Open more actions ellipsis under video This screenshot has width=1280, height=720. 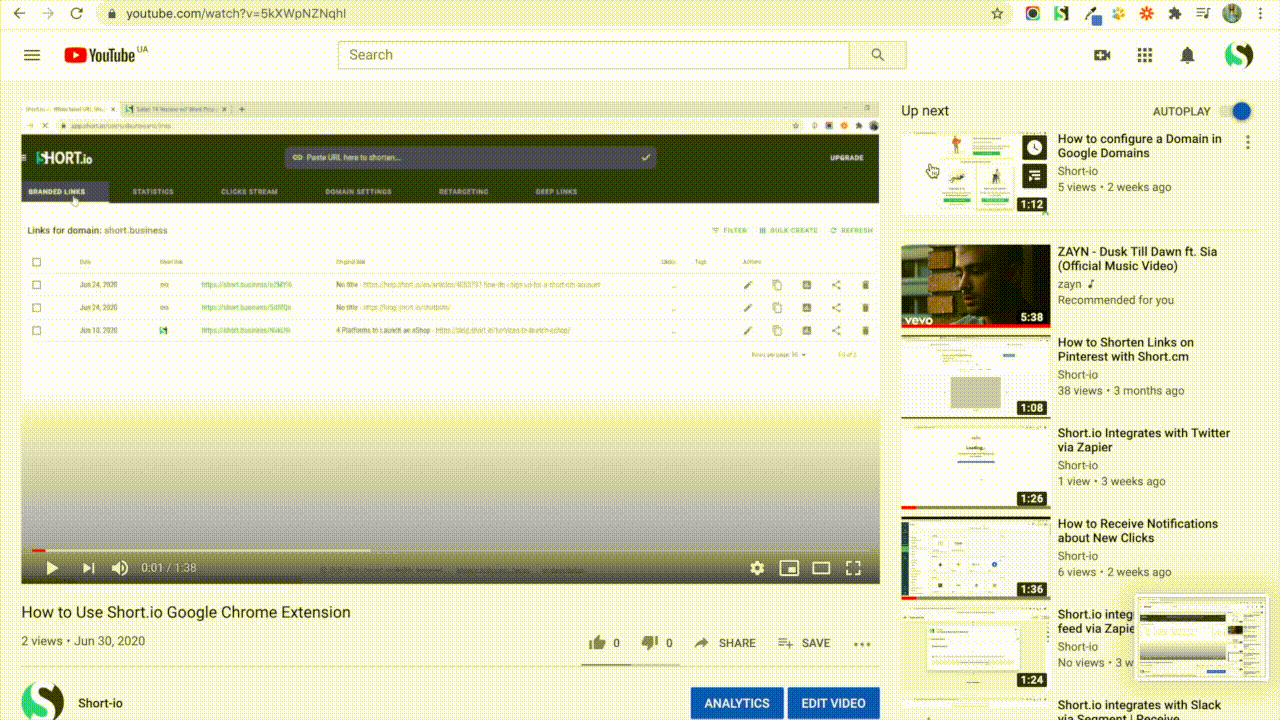(x=862, y=644)
